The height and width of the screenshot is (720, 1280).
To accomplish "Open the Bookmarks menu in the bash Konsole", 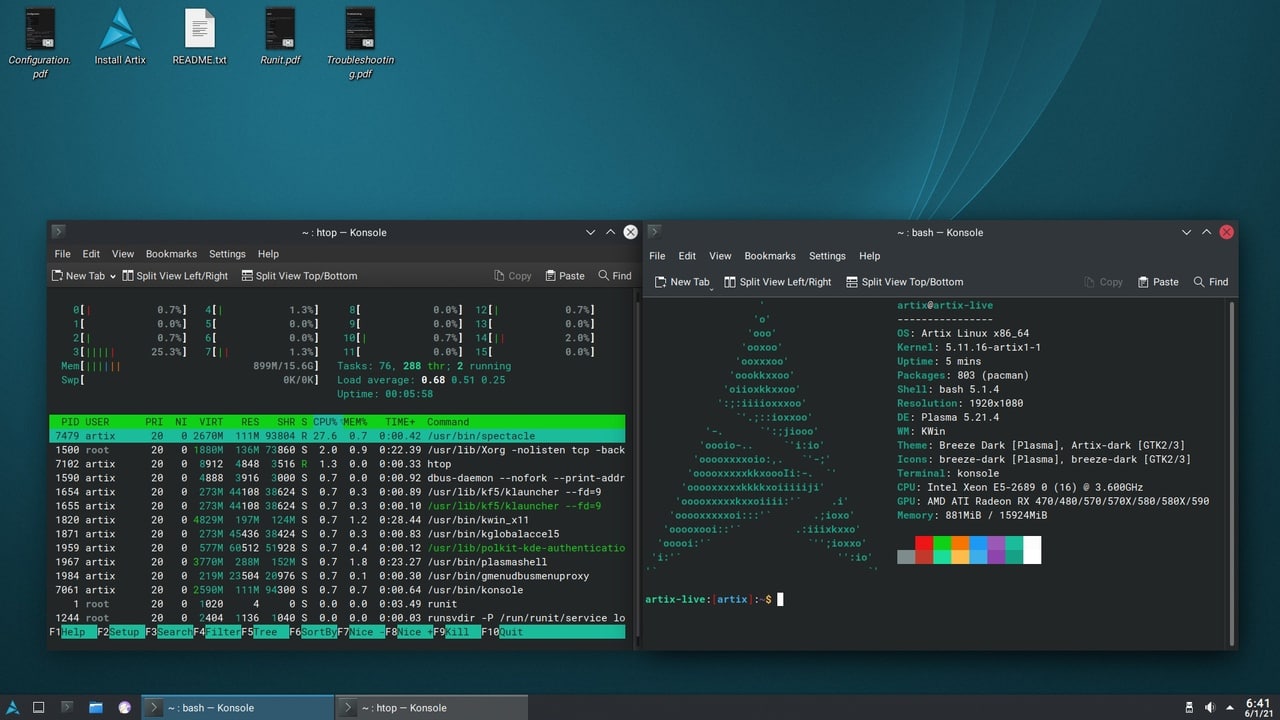I will pyautogui.click(x=770, y=256).
